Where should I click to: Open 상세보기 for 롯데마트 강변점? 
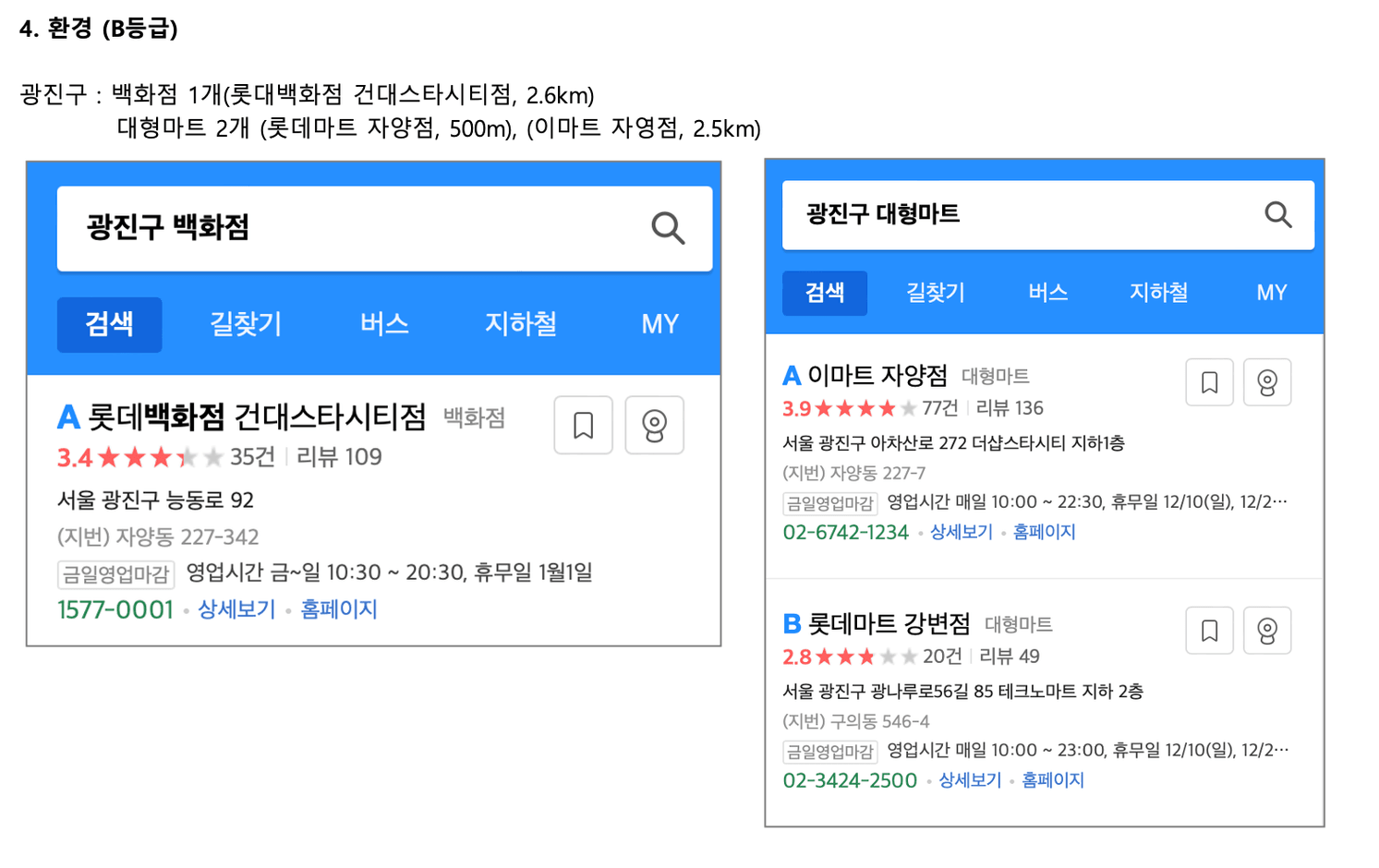pos(970,780)
